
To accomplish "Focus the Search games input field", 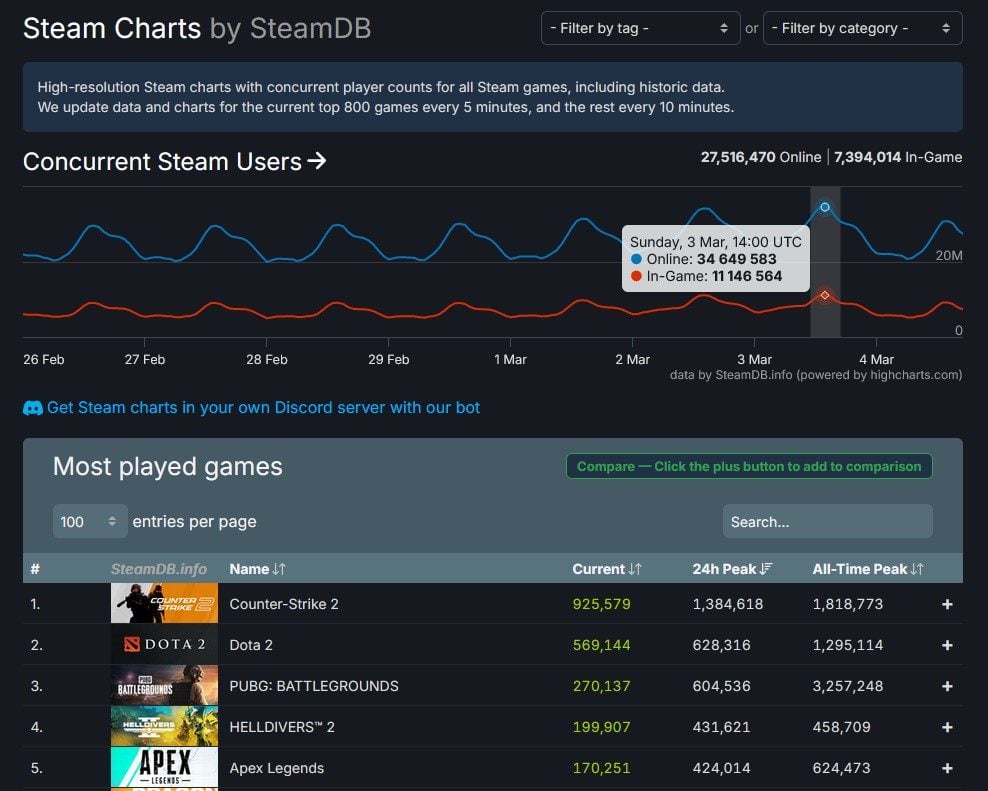I will (827, 521).
